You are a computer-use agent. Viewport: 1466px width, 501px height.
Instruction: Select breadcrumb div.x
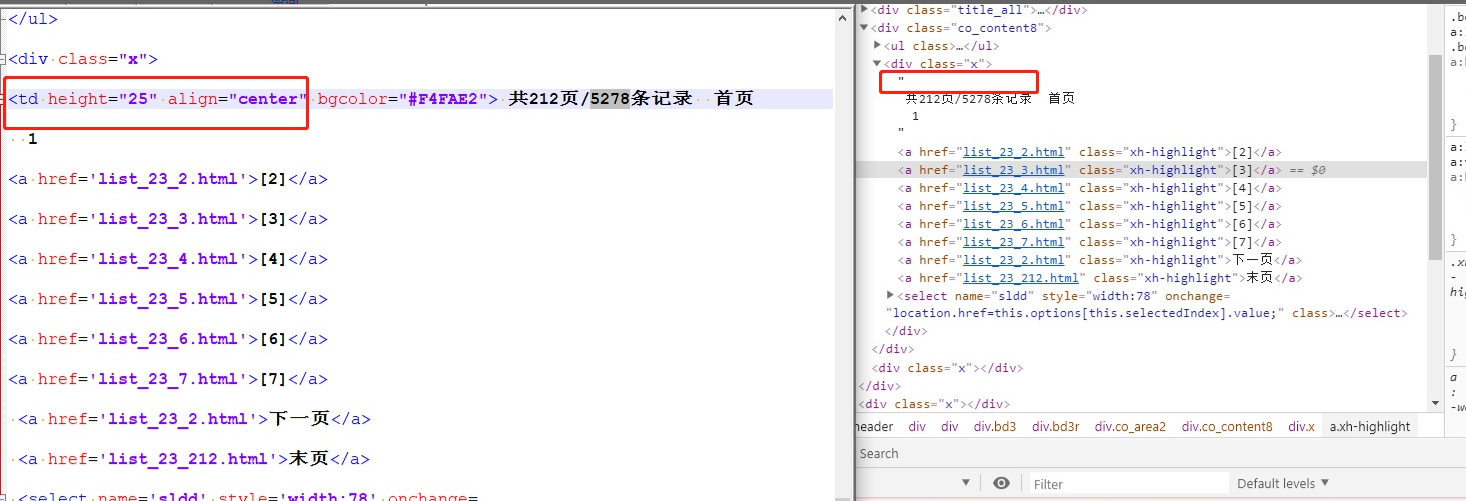[1301, 426]
